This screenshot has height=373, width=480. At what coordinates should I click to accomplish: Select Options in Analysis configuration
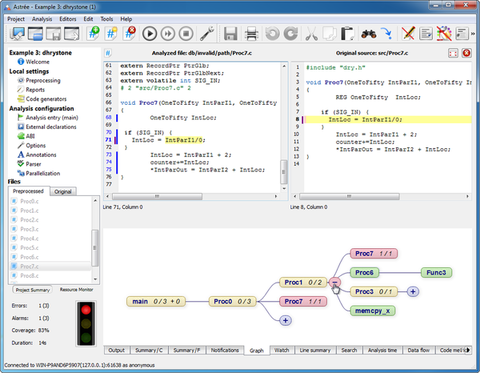pos(36,145)
